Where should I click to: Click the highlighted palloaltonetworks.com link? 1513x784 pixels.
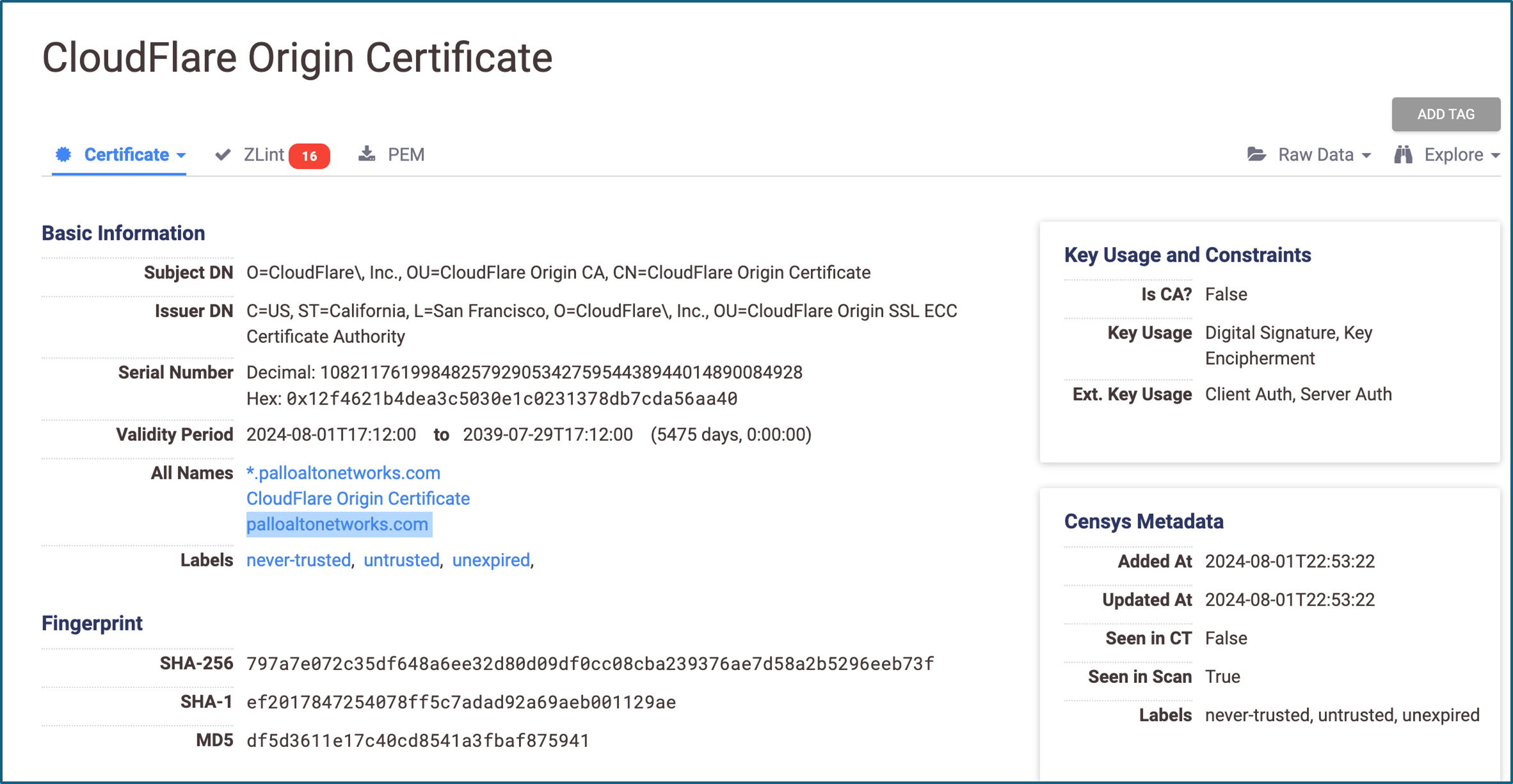(337, 524)
